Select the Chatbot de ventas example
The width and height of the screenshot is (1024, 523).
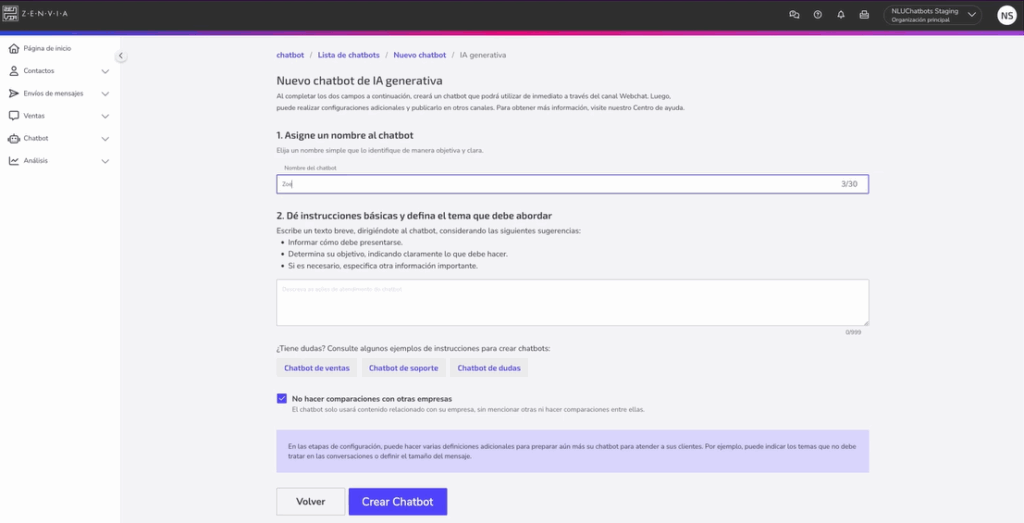pos(316,368)
